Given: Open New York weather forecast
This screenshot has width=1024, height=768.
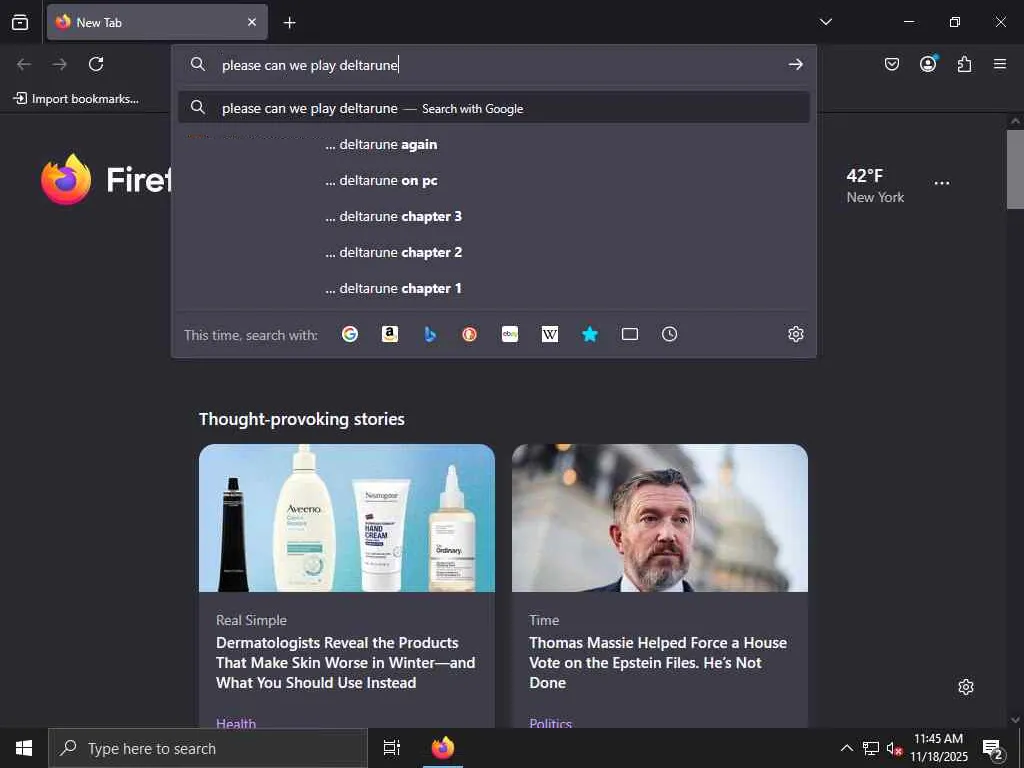Looking at the screenshot, I should pos(875,185).
